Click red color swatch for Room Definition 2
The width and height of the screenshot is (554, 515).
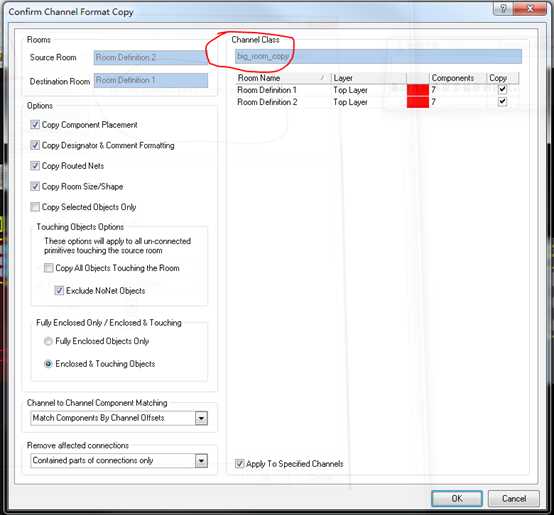pyautogui.click(x=418, y=102)
